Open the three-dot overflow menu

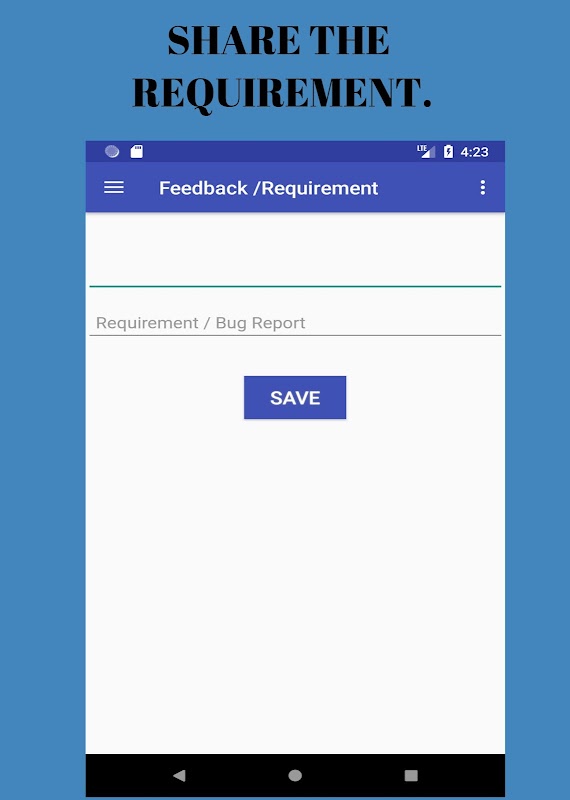click(x=482, y=188)
